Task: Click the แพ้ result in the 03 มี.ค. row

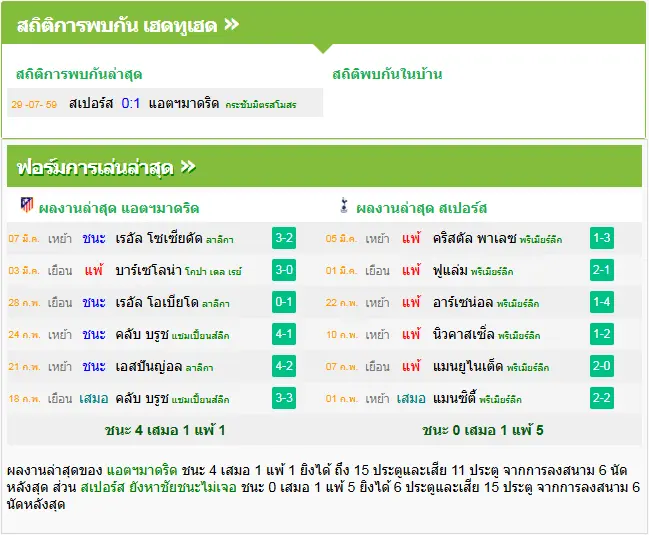Action: [94, 270]
